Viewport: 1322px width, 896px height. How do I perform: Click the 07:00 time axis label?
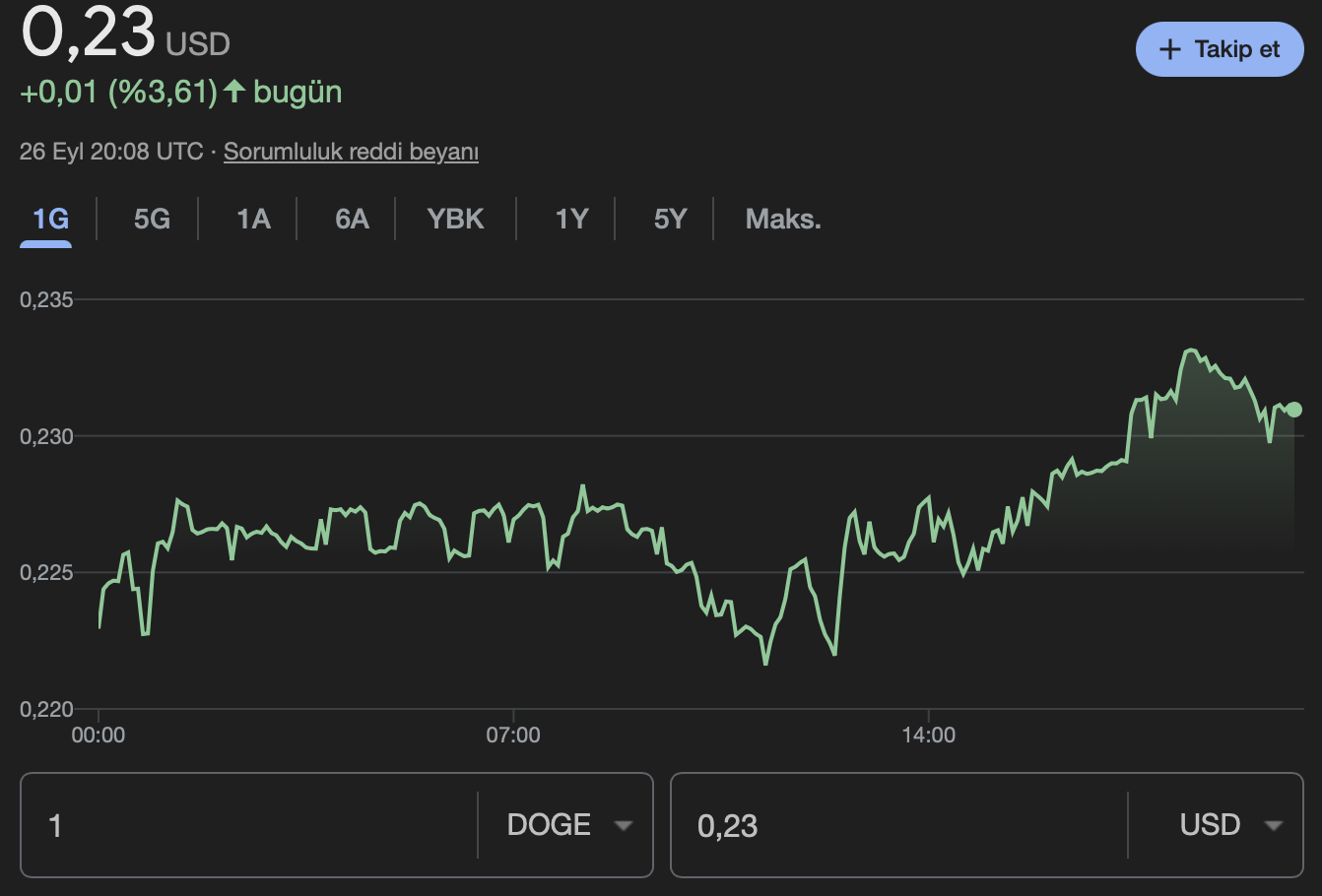(x=513, y=736)
